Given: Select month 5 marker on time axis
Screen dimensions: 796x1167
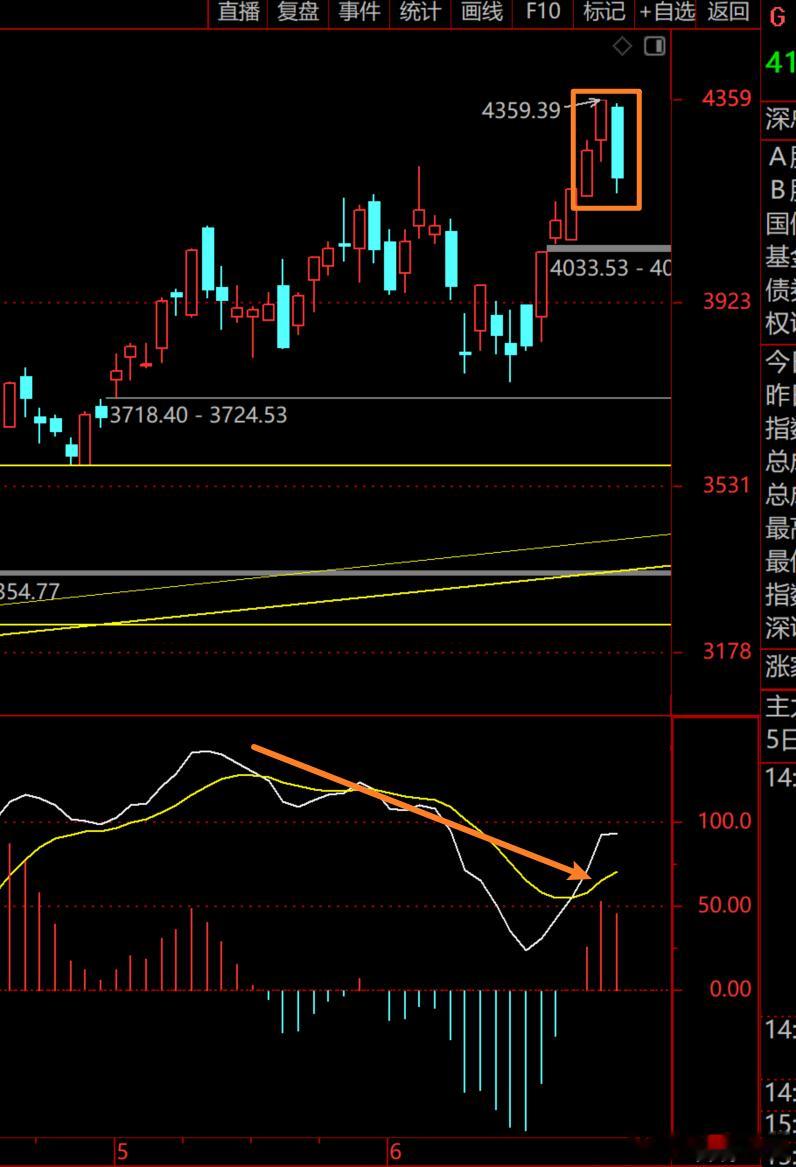Looking at the screenshot, I should coord(123,1153).
